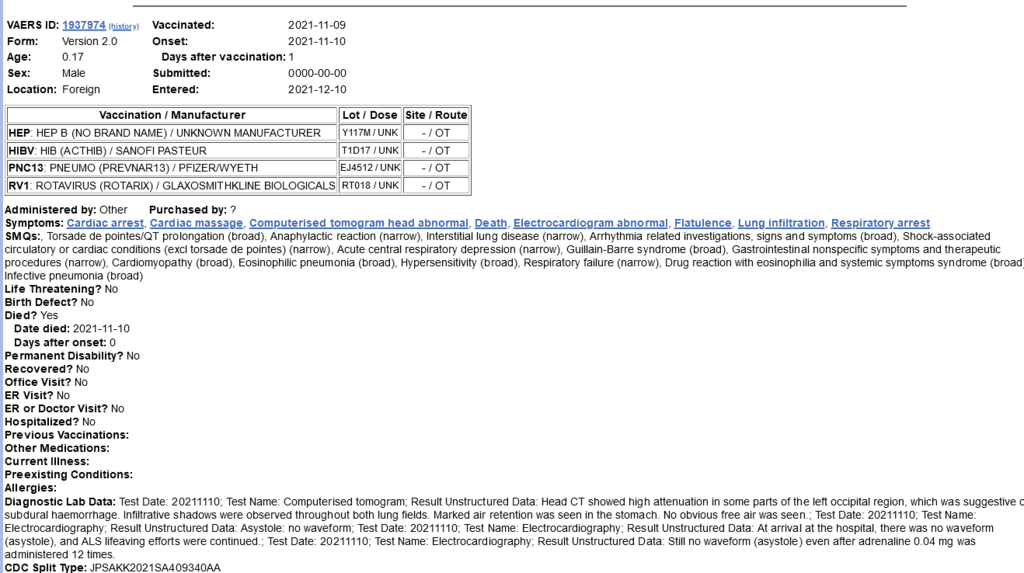The image size is (1024, 573).
Task: Click the Permanent Disability? label
Action: [64, 355]
